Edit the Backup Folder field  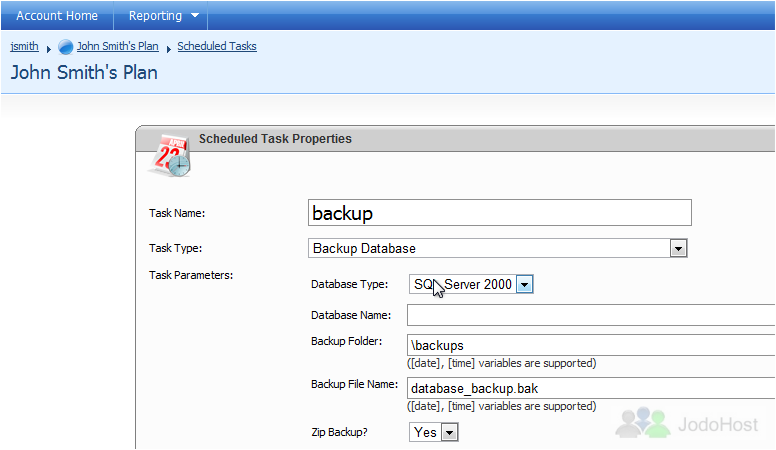590,345
